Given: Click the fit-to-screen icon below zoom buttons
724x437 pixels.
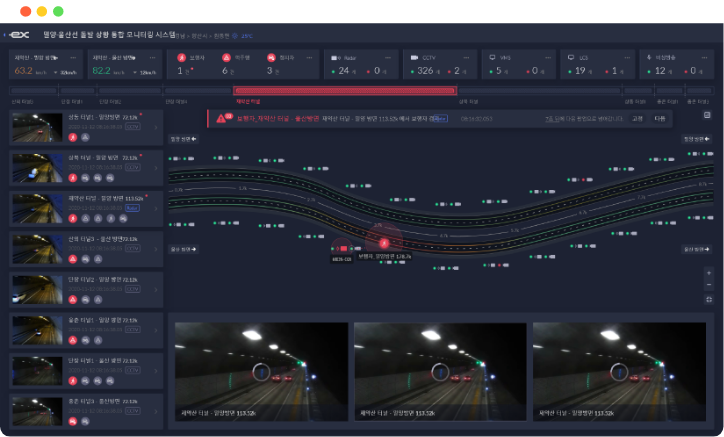Looking at the screenshot, I should (x=708, y=299).
